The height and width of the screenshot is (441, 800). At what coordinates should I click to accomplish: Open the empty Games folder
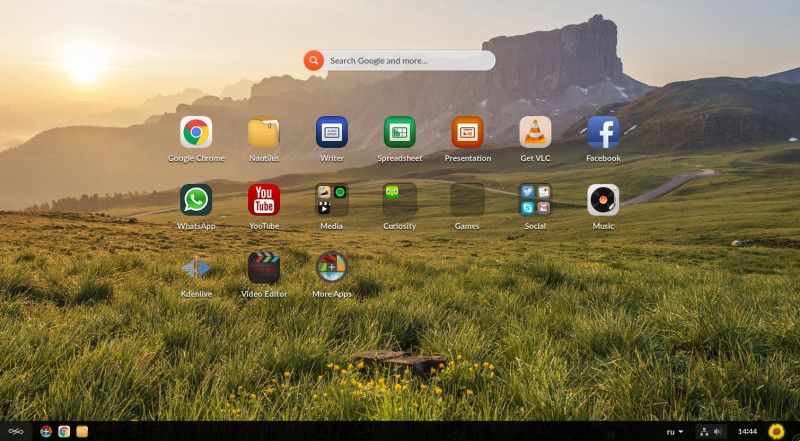[467, 200]
